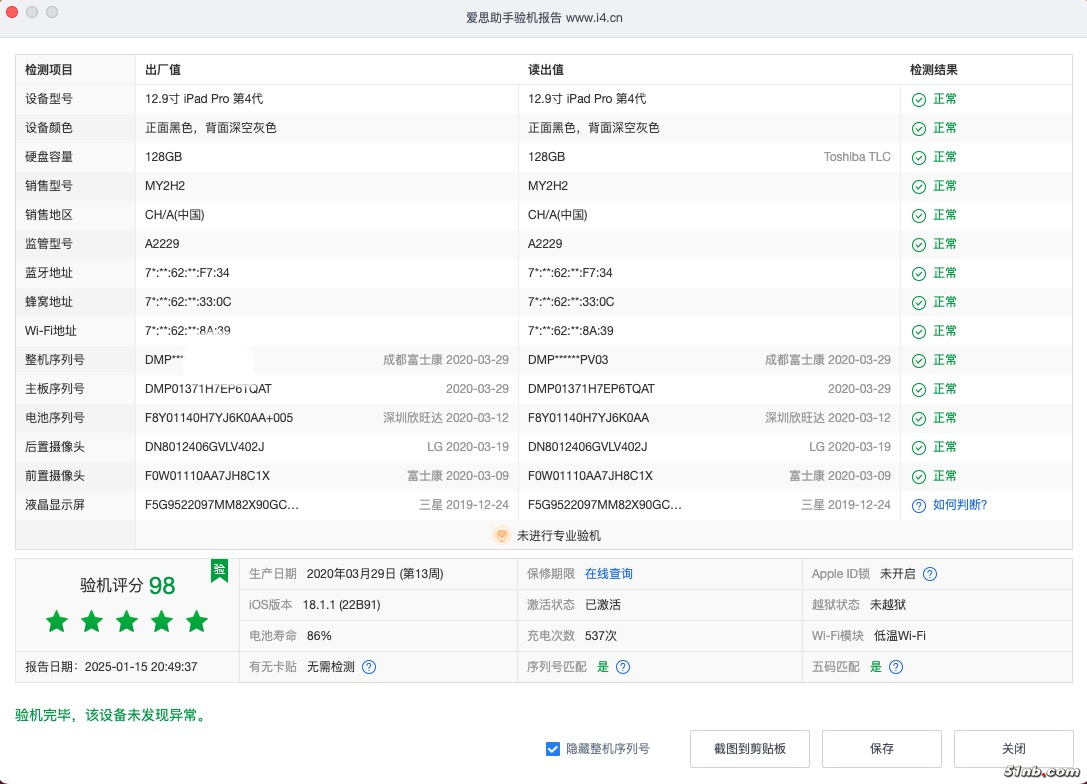1087x784 pixels.
Task: Click 检测结果 column header
Action: pyautogui.click(x=933, y=70)
